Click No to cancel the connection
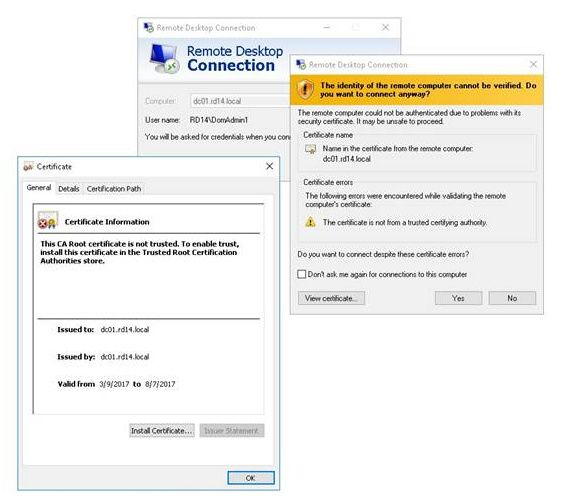Screen dimensions: 585x499 tap(512, 298)
